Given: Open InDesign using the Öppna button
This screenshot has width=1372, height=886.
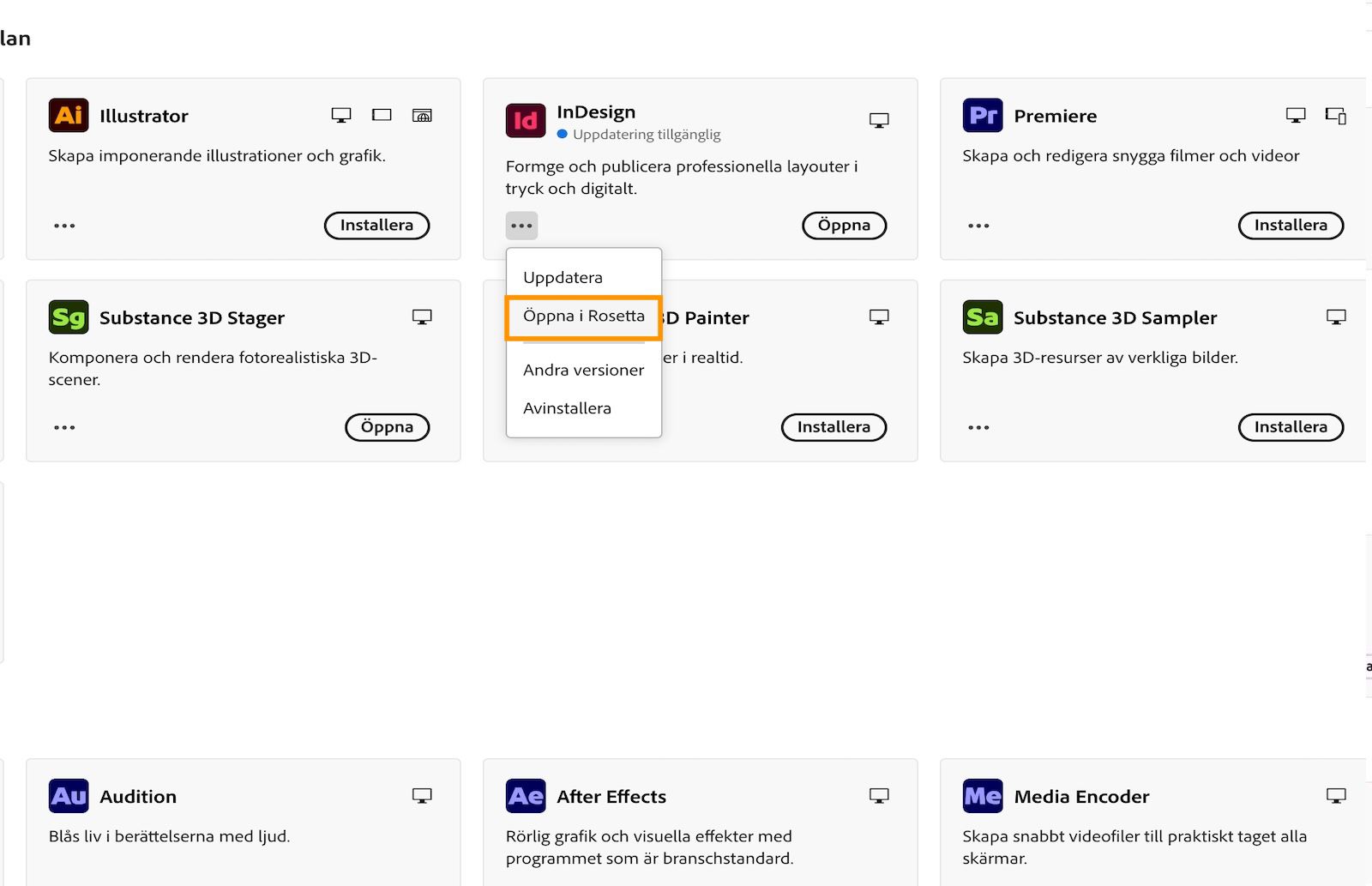Looking at the screenshot, I should click(x=844, y=226).
